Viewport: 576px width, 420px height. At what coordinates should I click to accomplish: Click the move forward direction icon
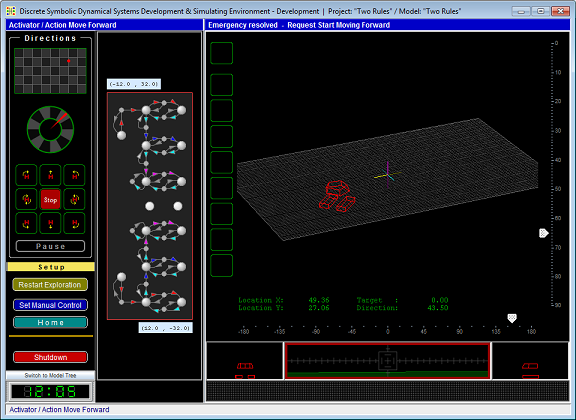50,175
